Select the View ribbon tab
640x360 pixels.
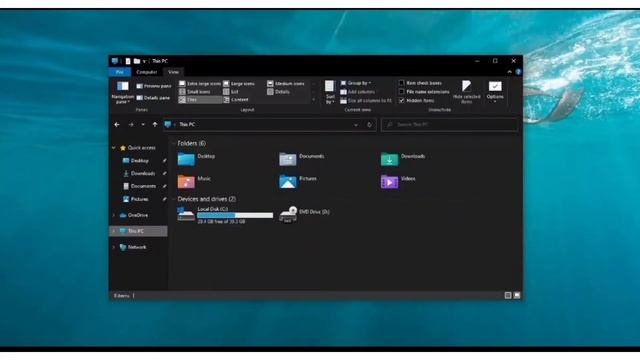pos(173,72)
